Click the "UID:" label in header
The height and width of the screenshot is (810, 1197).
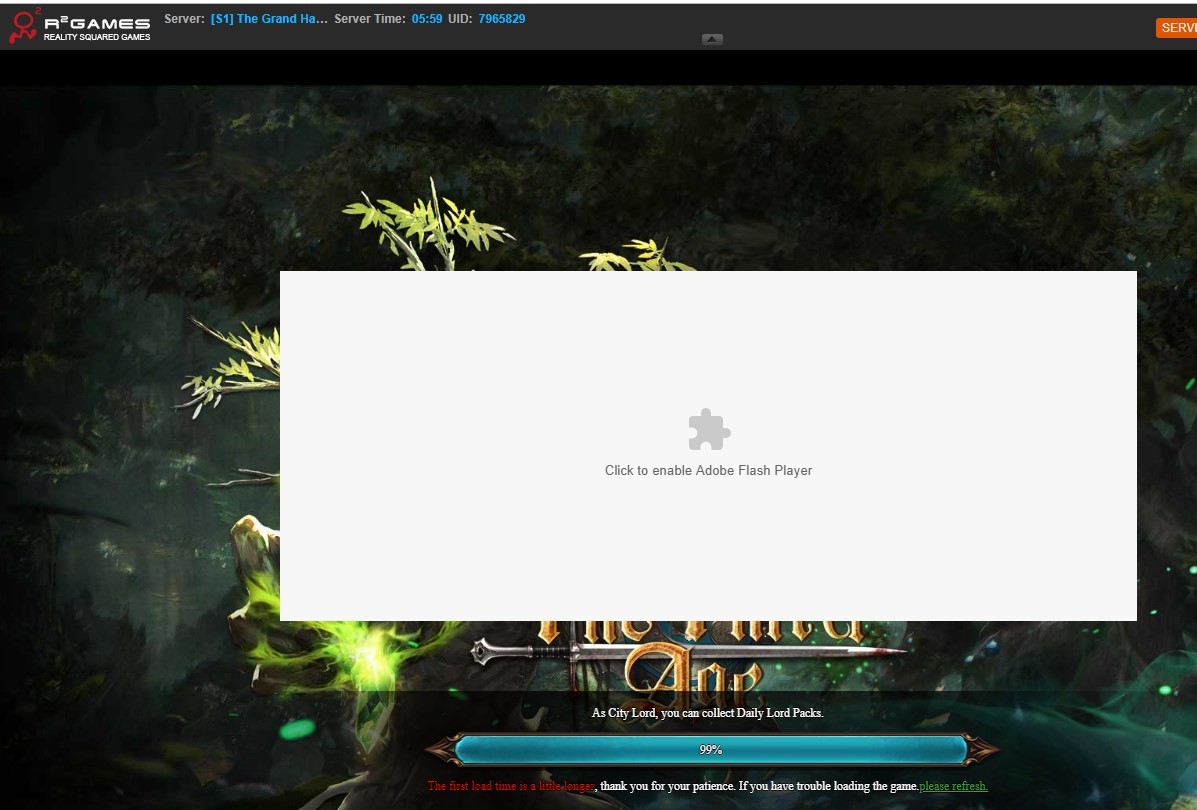[460, 19]
